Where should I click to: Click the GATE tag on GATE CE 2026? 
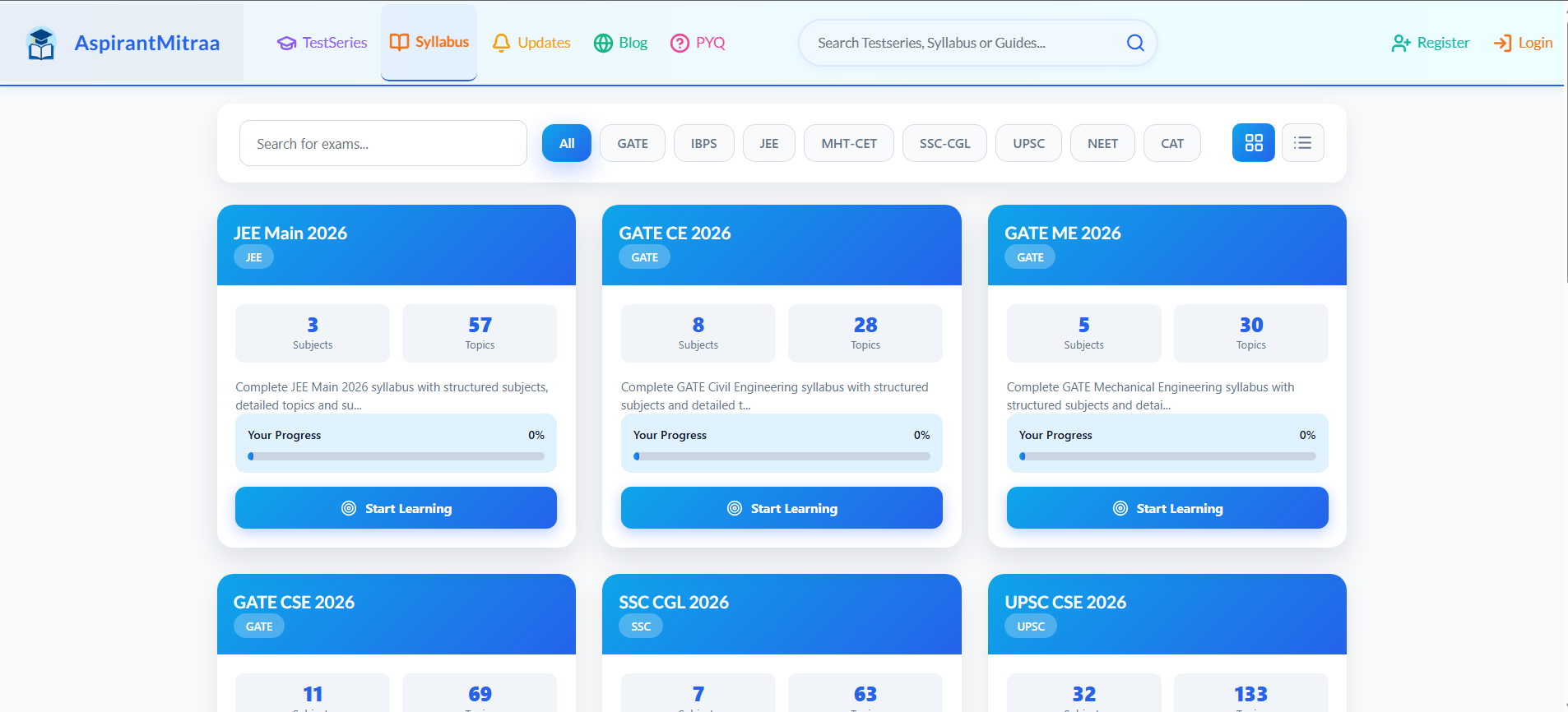(645, 257)
